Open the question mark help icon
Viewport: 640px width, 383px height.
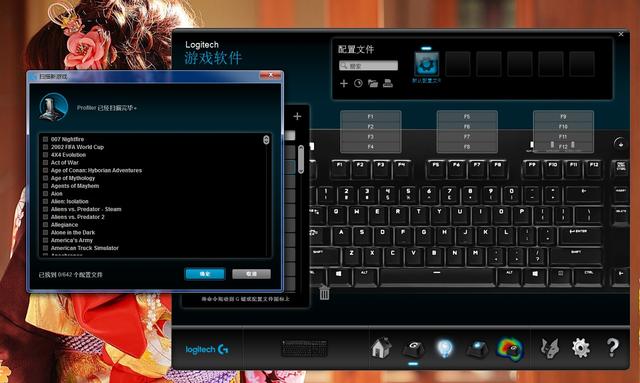(612, 348)
